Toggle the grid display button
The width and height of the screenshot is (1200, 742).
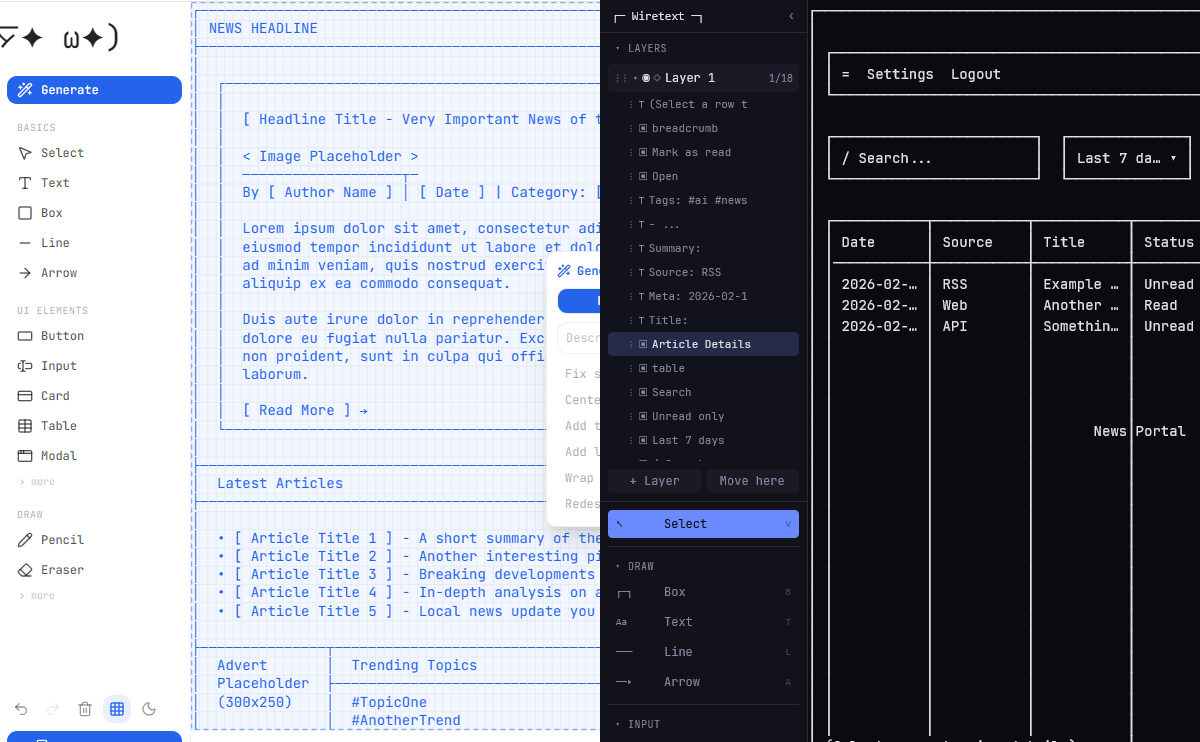(x=117, y=709)
